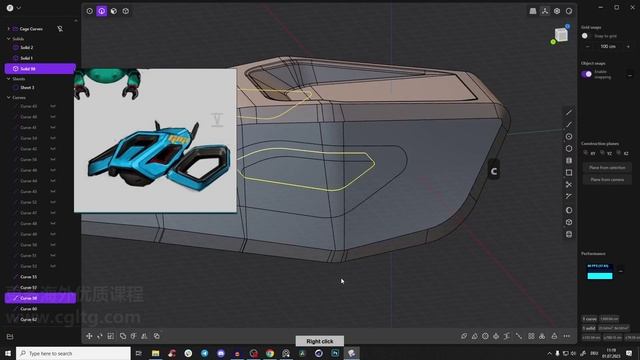Open the Windows Start menu
640x360 pixels.
(x=8, y=353)
